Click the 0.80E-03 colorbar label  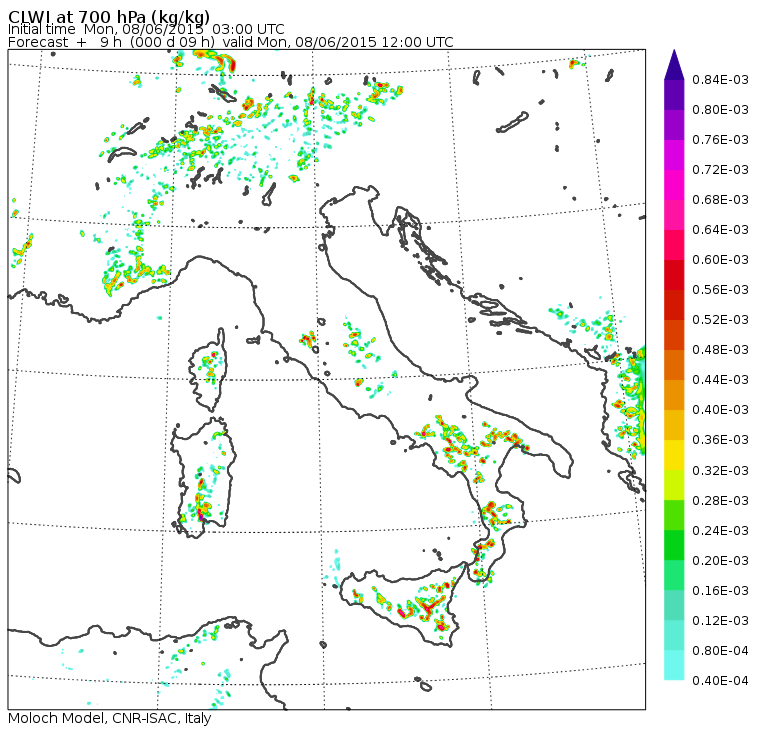(x=720, y=110)
